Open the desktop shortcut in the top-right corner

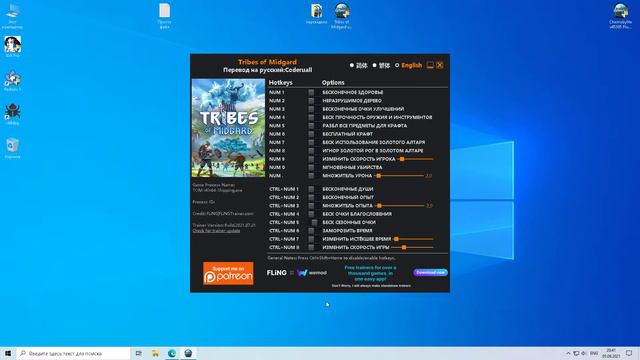pyautogui.click(x=620, y=16)
